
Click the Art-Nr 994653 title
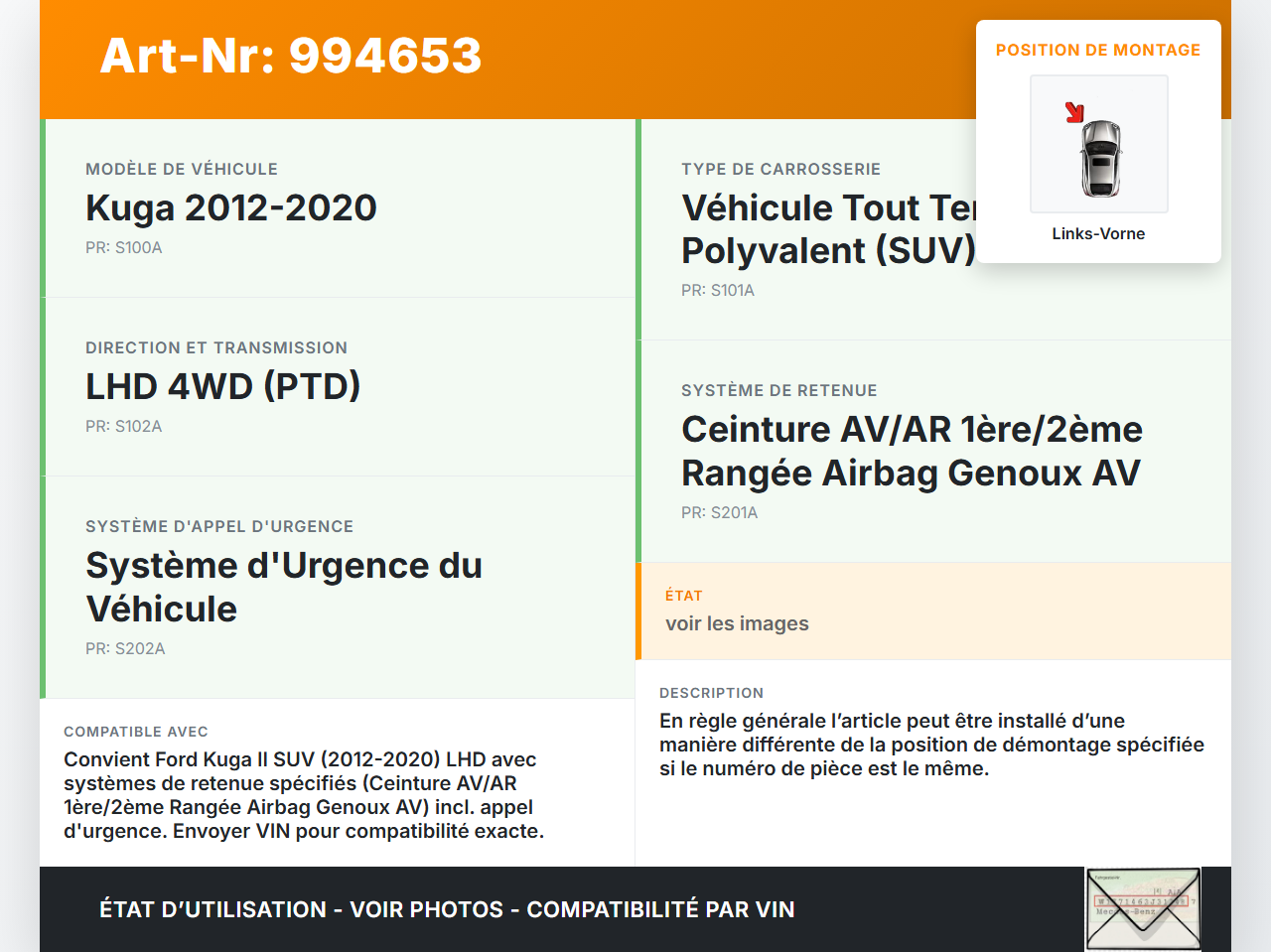[x=291, y=56]
